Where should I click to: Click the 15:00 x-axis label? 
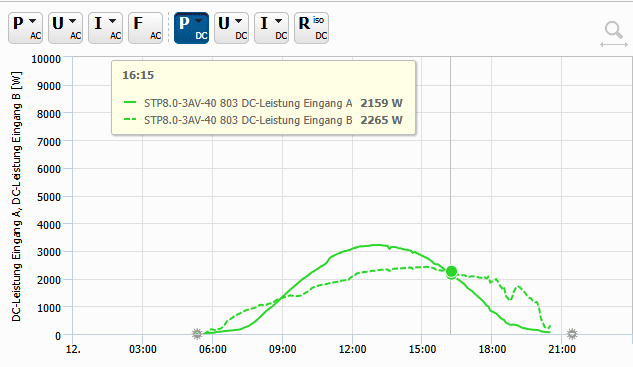pyautogui.click(x=422, y=349)
